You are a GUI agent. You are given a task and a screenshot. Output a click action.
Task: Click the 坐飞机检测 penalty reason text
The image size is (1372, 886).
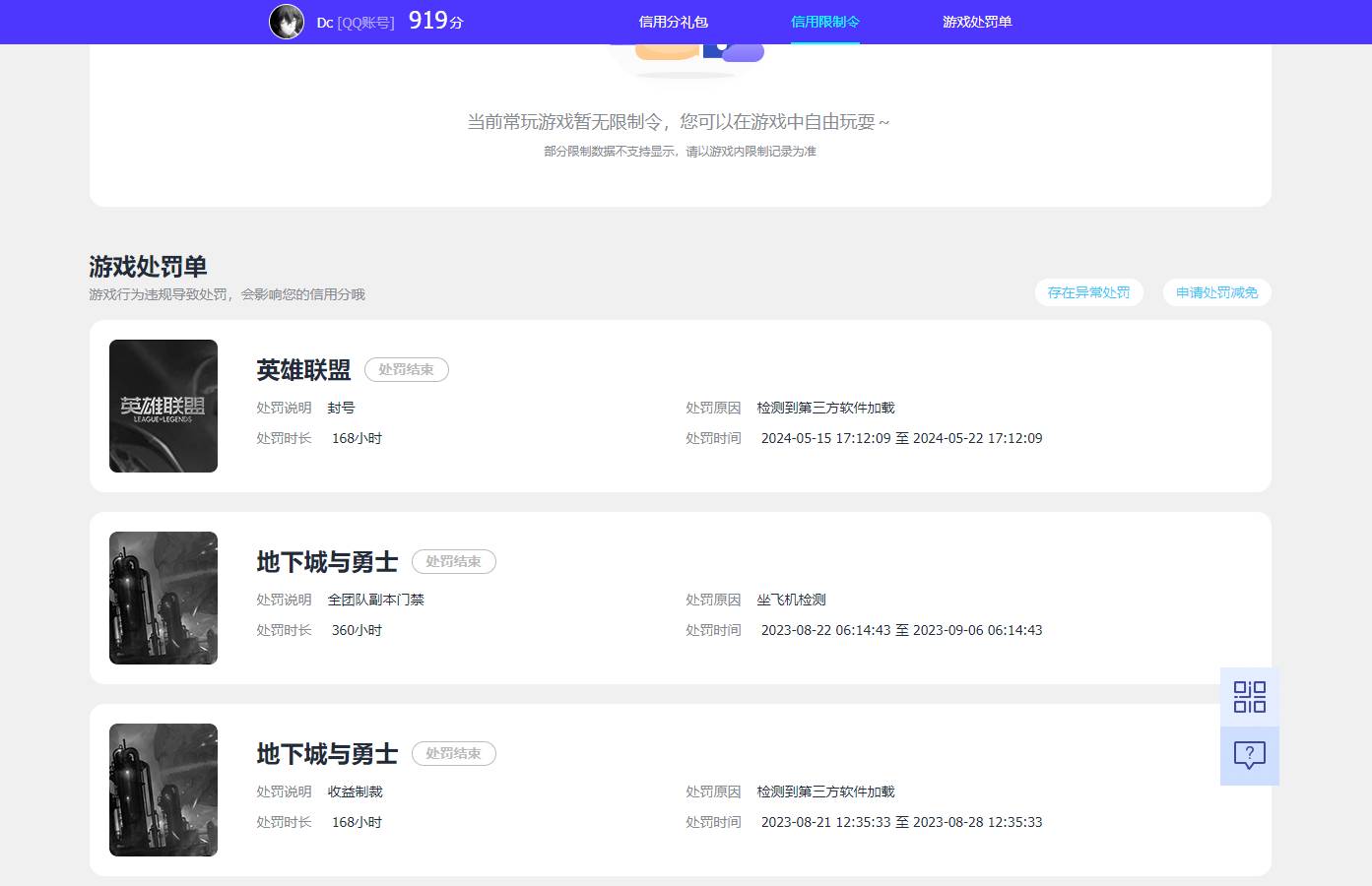pyautogui.click(x=791, y=600)
